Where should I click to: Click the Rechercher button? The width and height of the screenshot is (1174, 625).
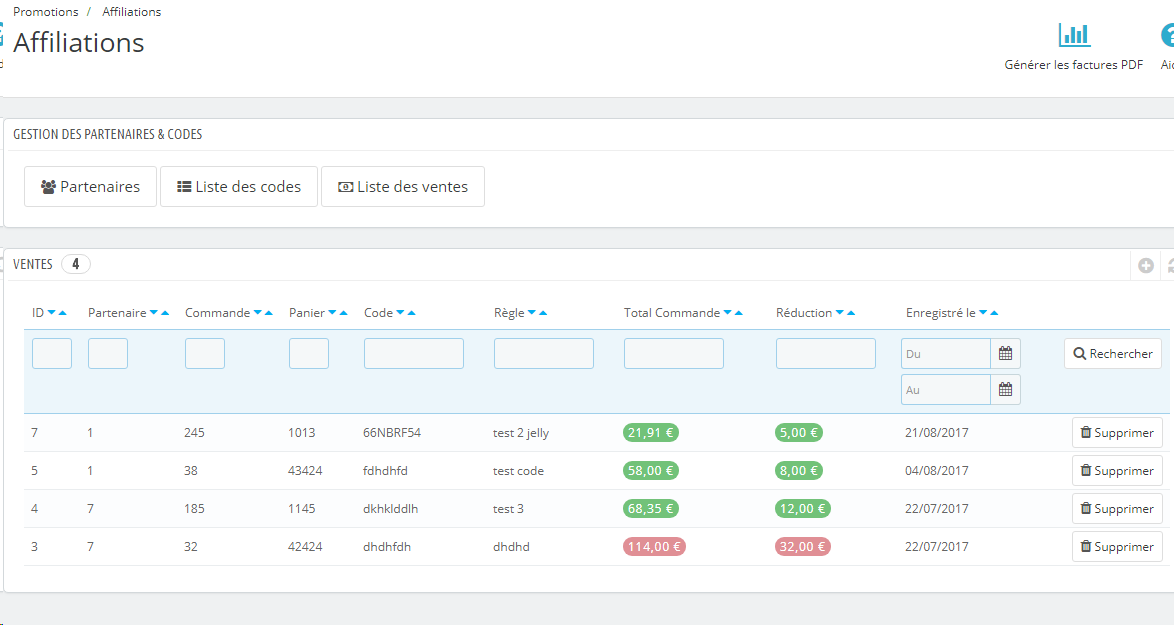coord(1113,353)
